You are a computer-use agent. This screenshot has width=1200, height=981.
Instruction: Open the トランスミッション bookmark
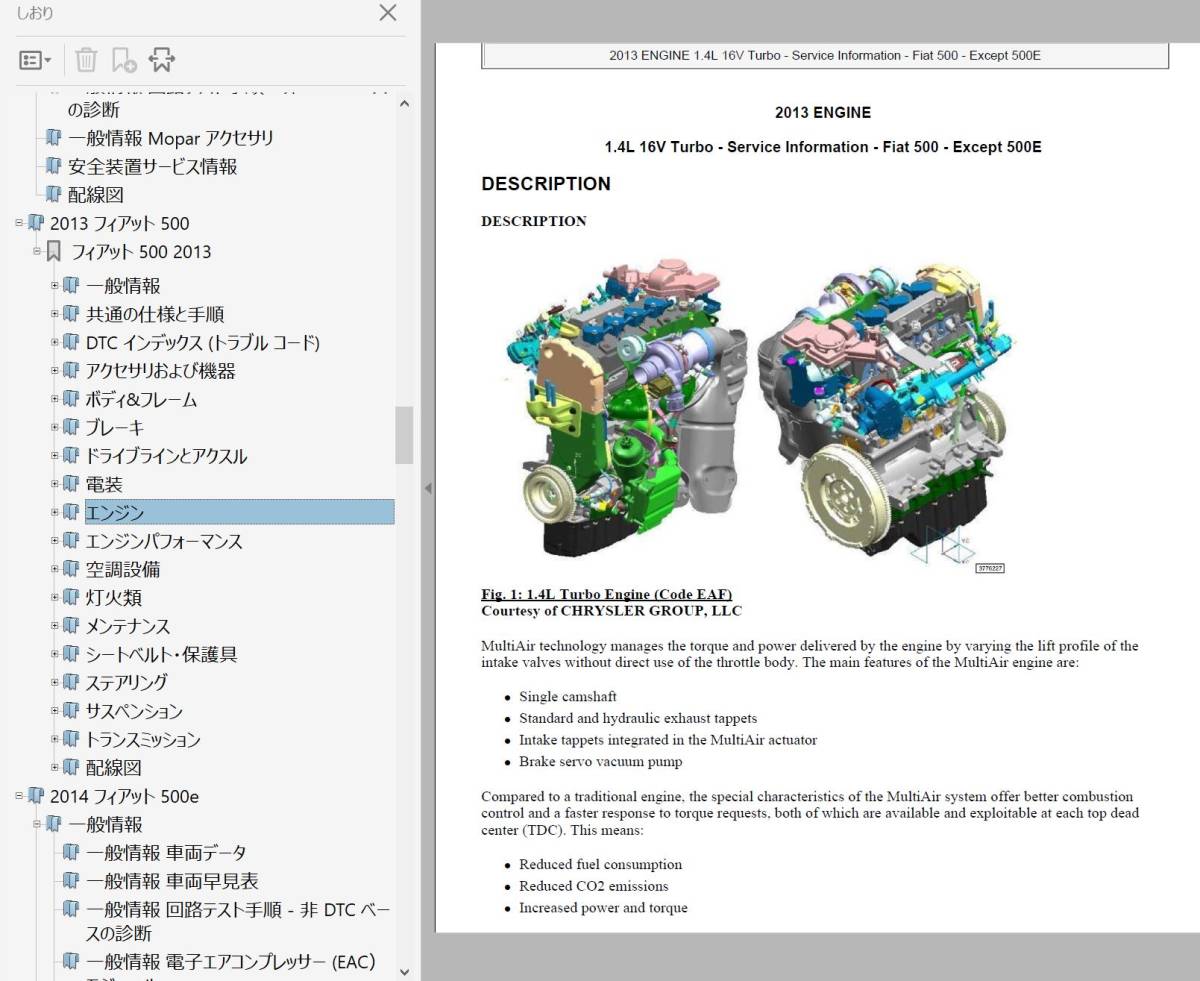pyautogui.click(x=143, y=740)
